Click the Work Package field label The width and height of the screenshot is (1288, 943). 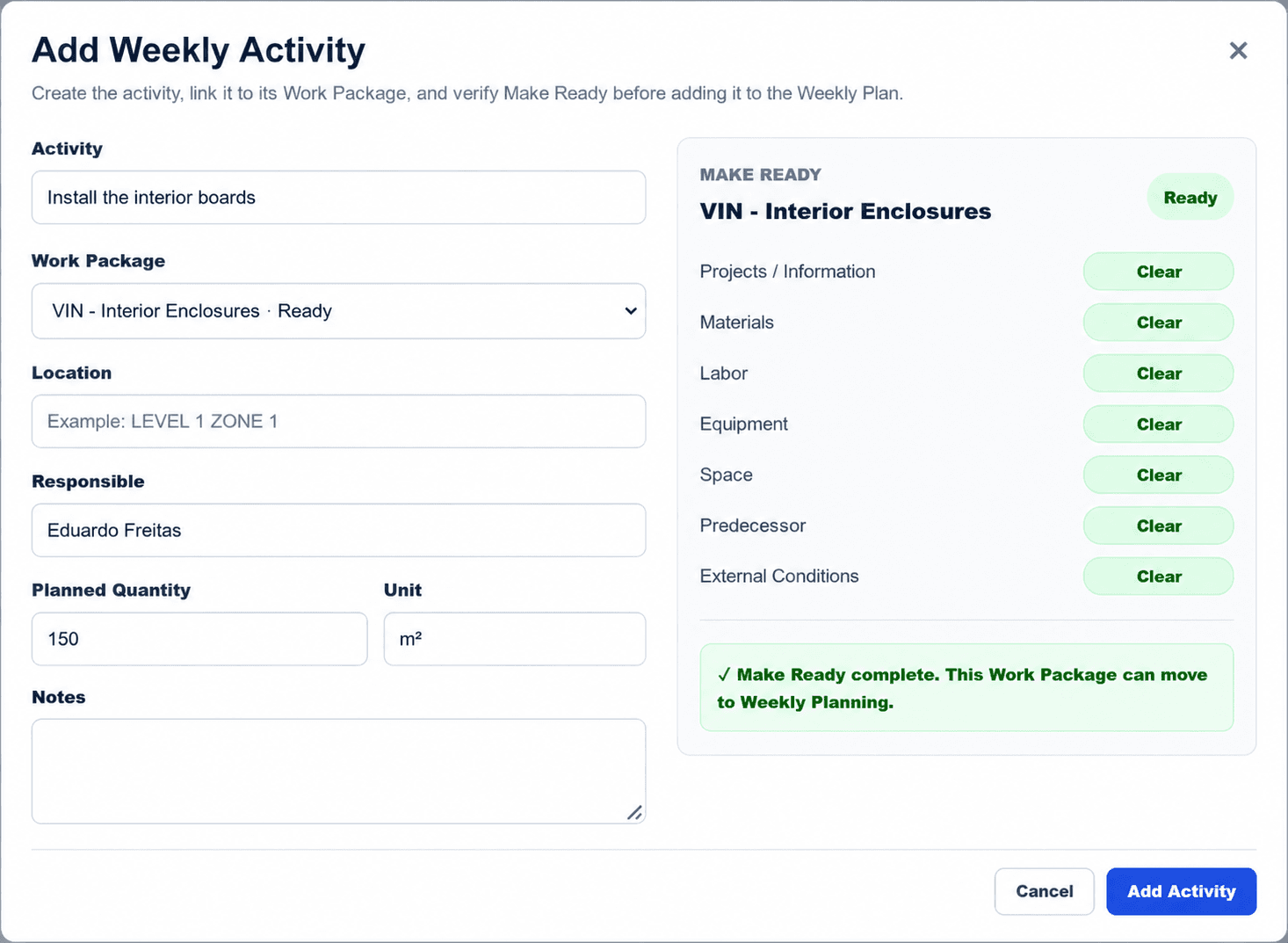pos(98,261)
